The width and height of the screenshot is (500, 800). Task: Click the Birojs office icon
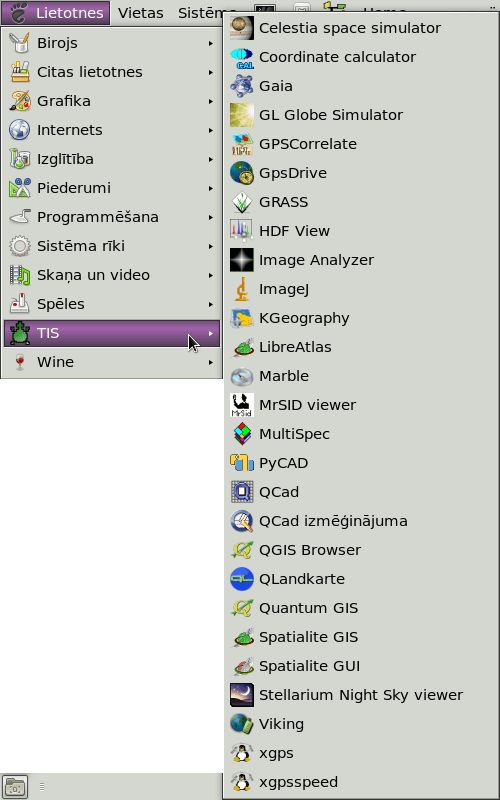[20, 43]
